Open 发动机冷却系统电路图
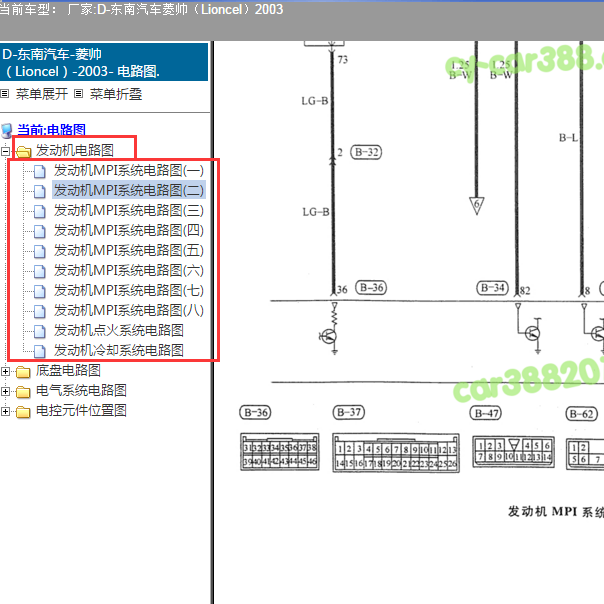 [119, 351]
